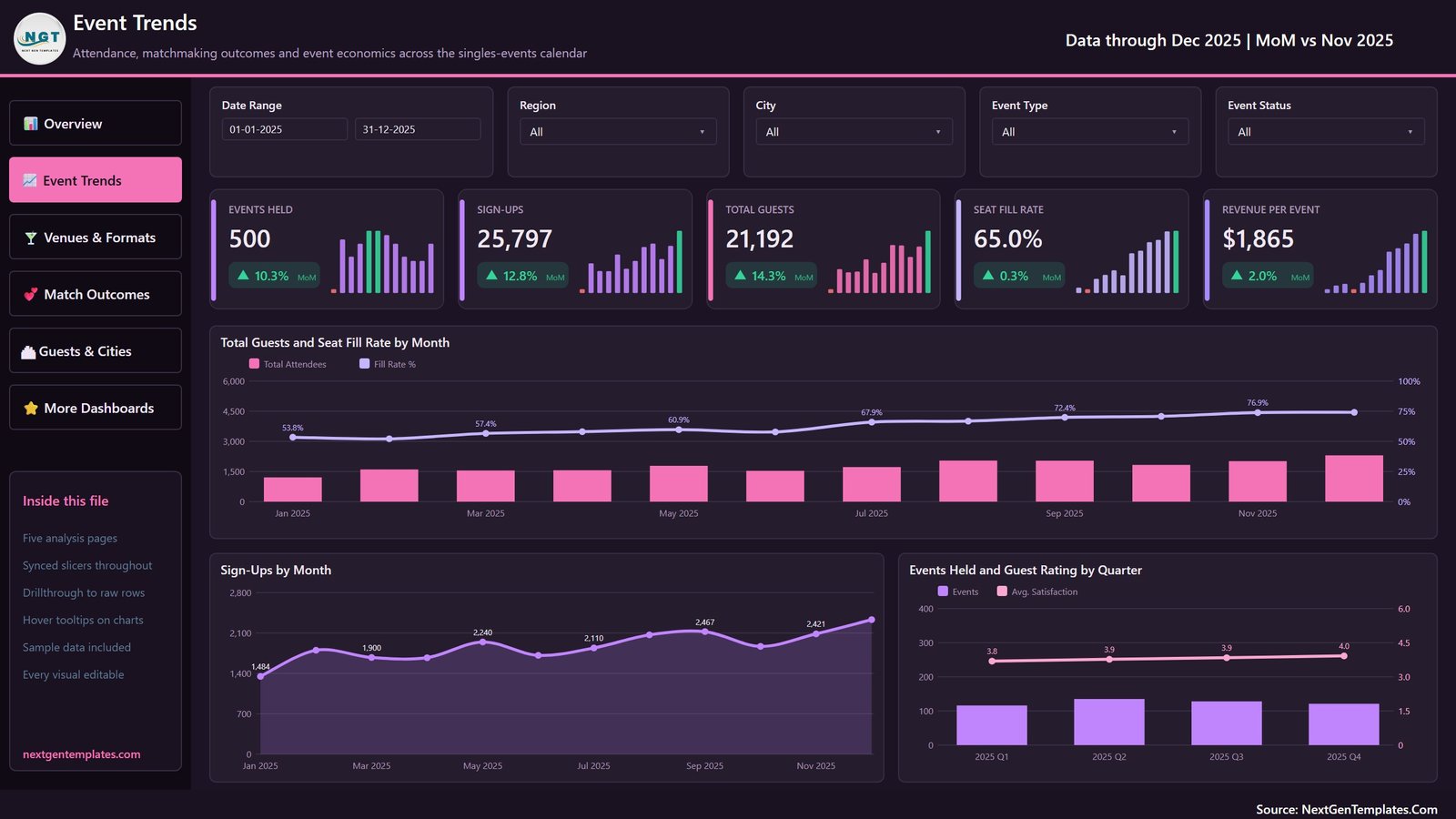Select the Event Trends page
Screen dimensions: 1456x819
point(96,180)
